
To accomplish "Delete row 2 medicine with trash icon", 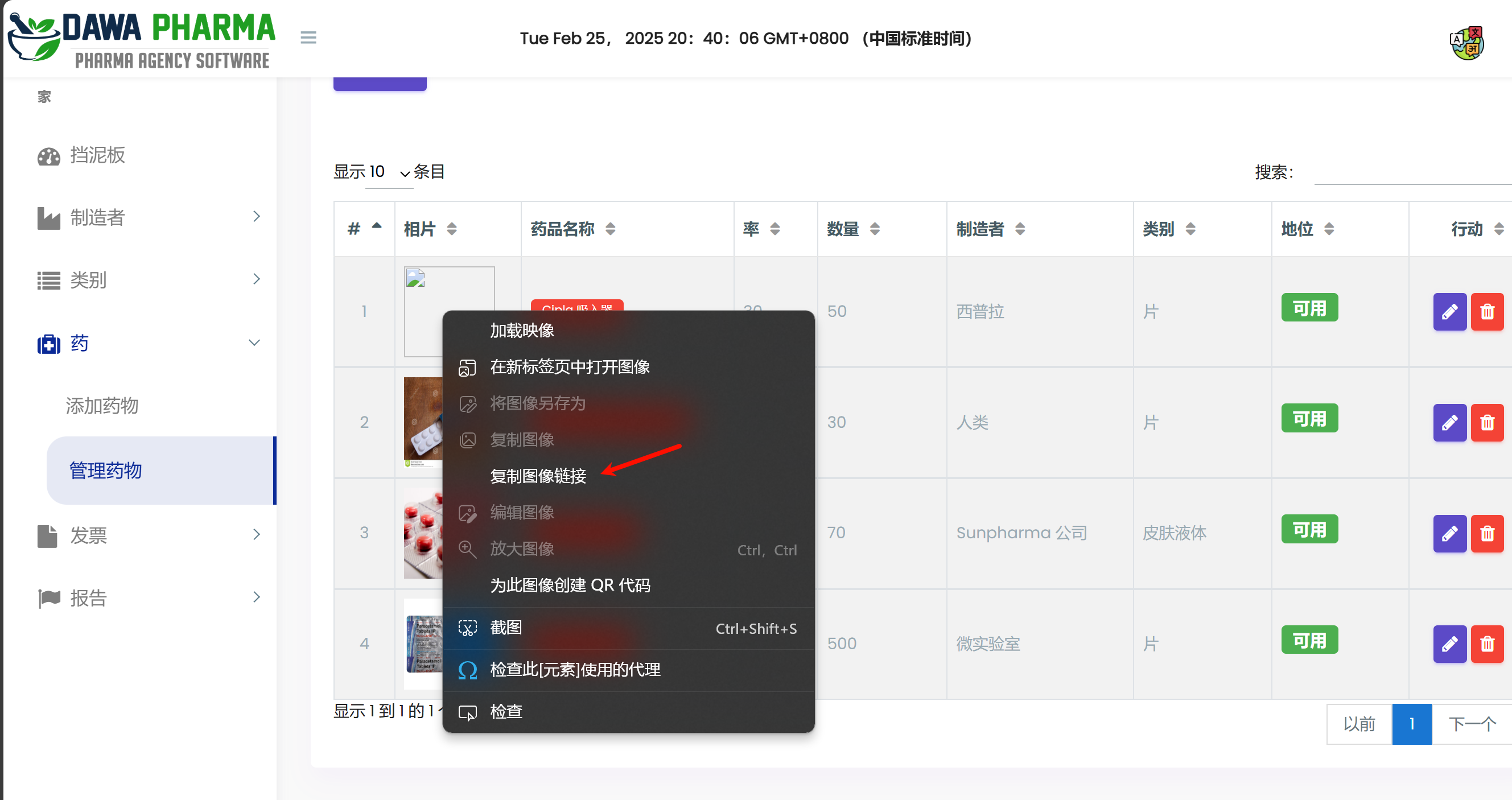I will pos(1488,423).
